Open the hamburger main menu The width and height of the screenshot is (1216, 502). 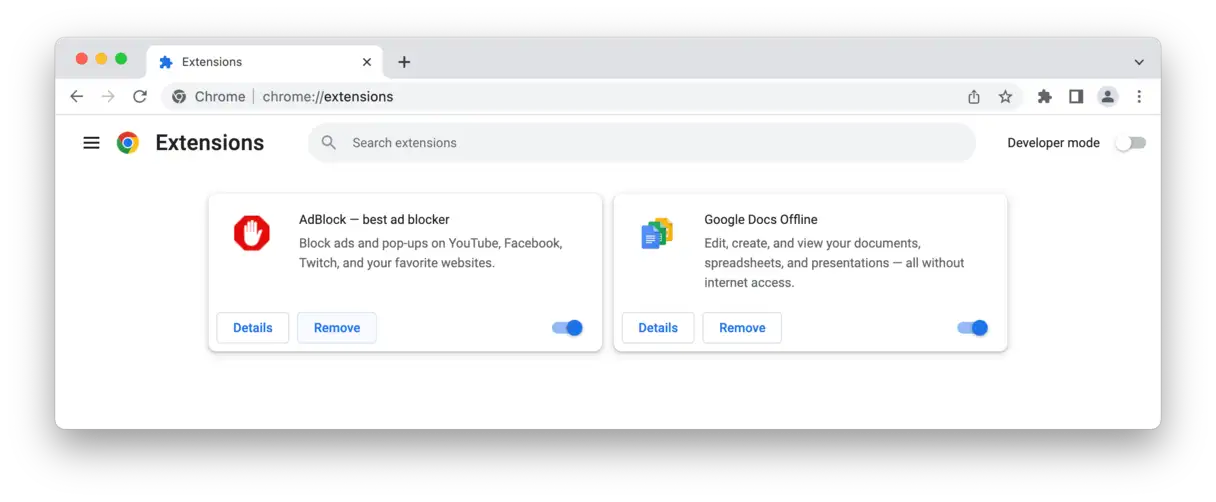(x=91, y=143)
